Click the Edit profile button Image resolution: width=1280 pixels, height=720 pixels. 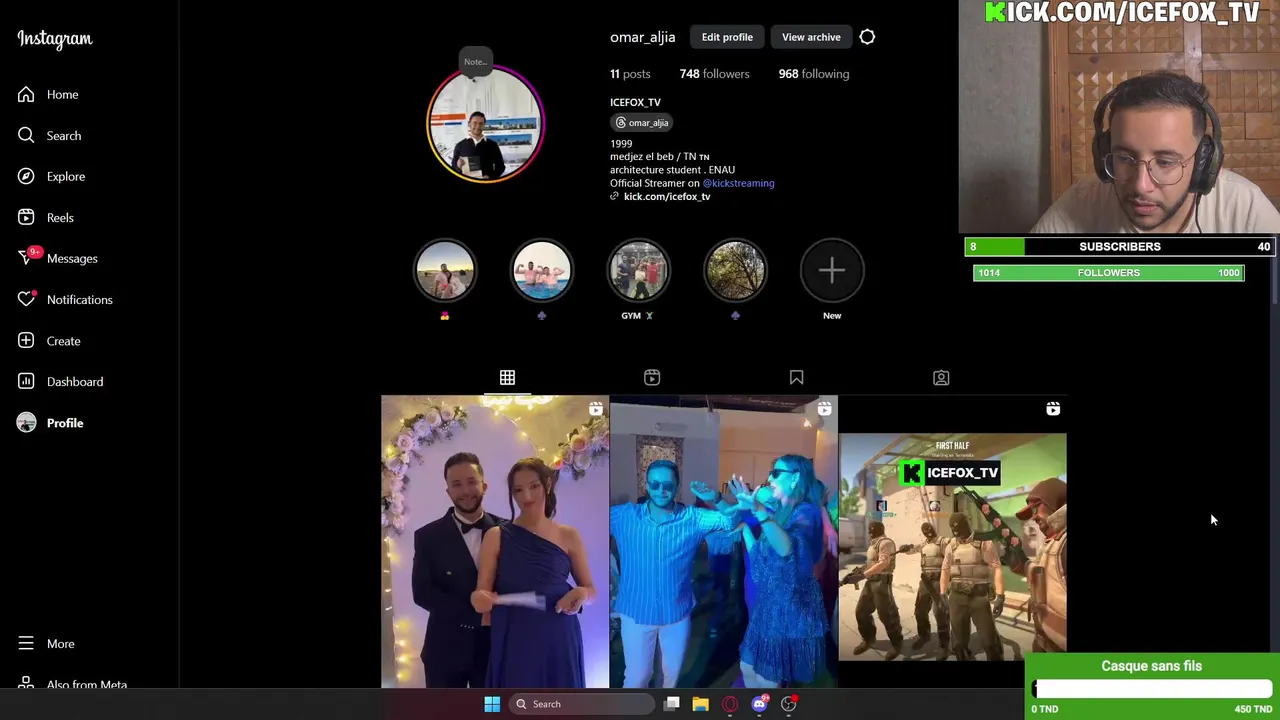[727, 37]
